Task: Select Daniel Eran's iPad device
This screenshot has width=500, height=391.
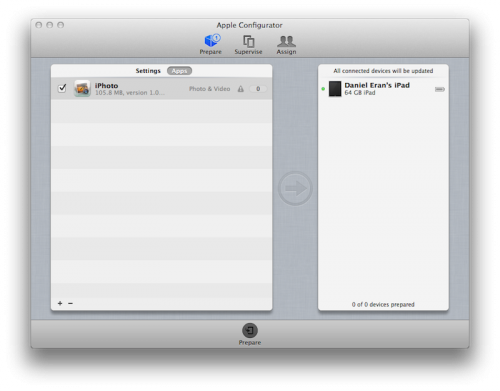Action: 383,89
